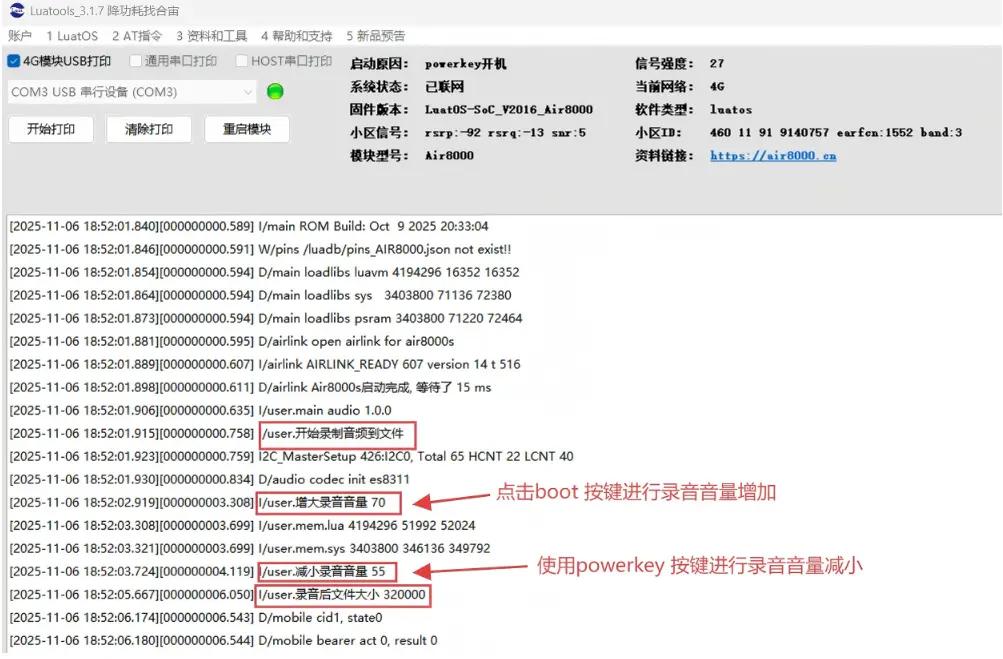
Task: Select the current network value 4G
Action: pyautogui.click(x=717, y=86)
